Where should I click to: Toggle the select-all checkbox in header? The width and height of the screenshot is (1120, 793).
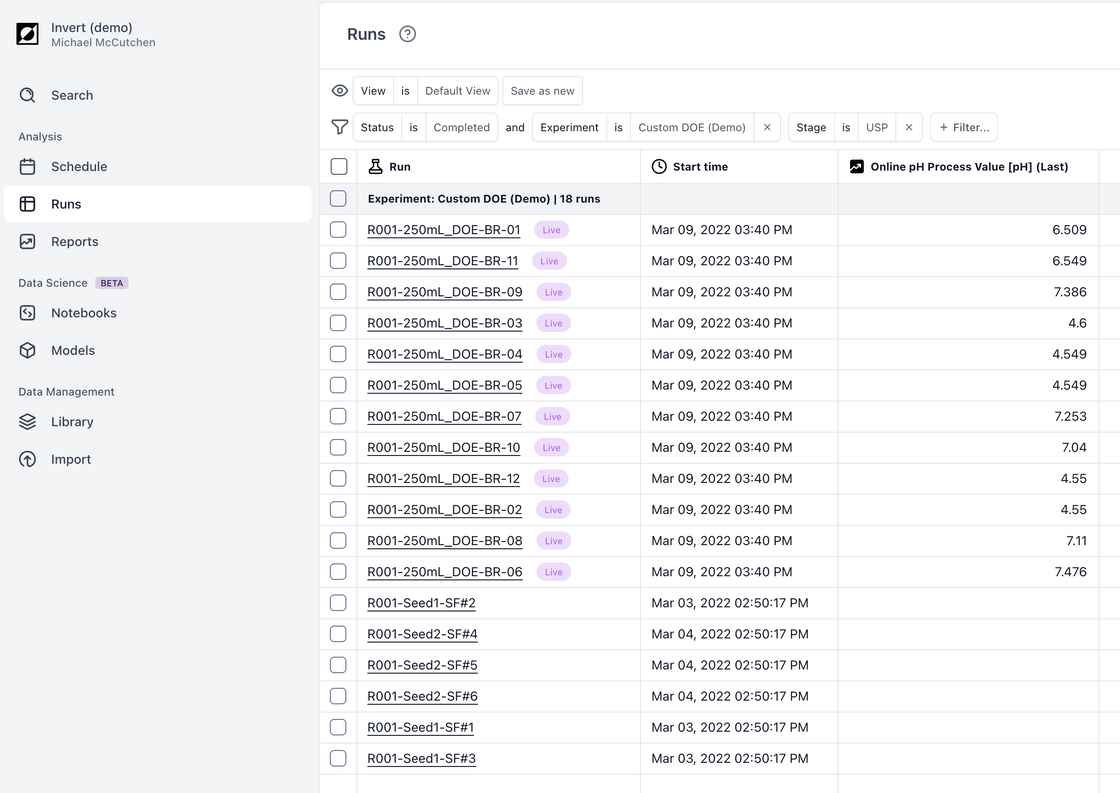point(339,167)
